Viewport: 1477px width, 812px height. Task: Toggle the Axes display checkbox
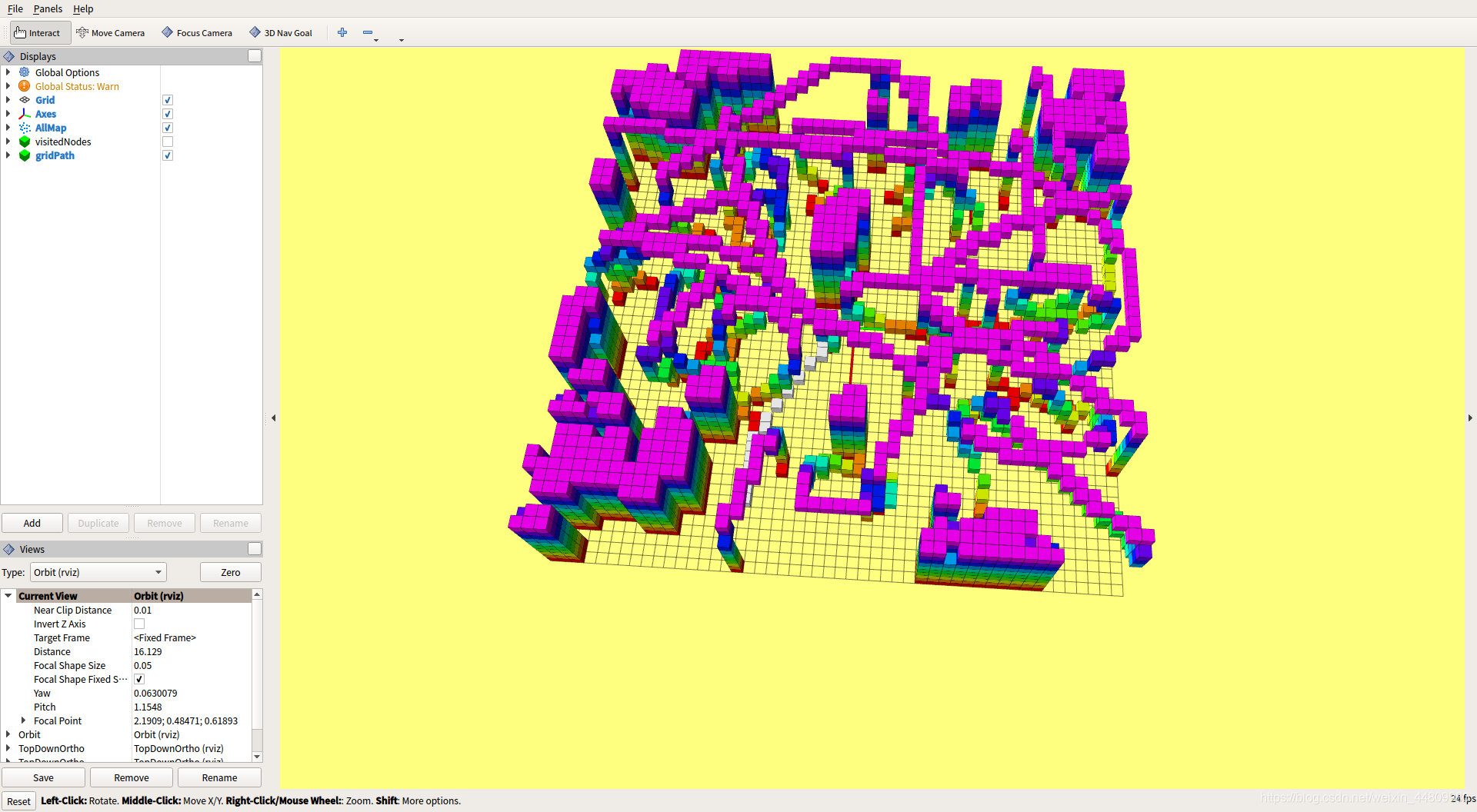168,114
